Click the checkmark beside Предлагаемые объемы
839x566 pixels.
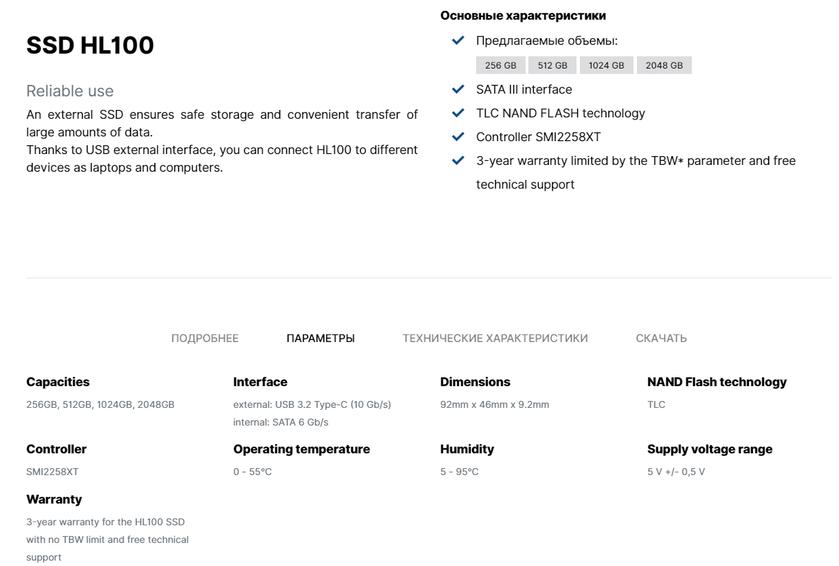click(458, 41)
